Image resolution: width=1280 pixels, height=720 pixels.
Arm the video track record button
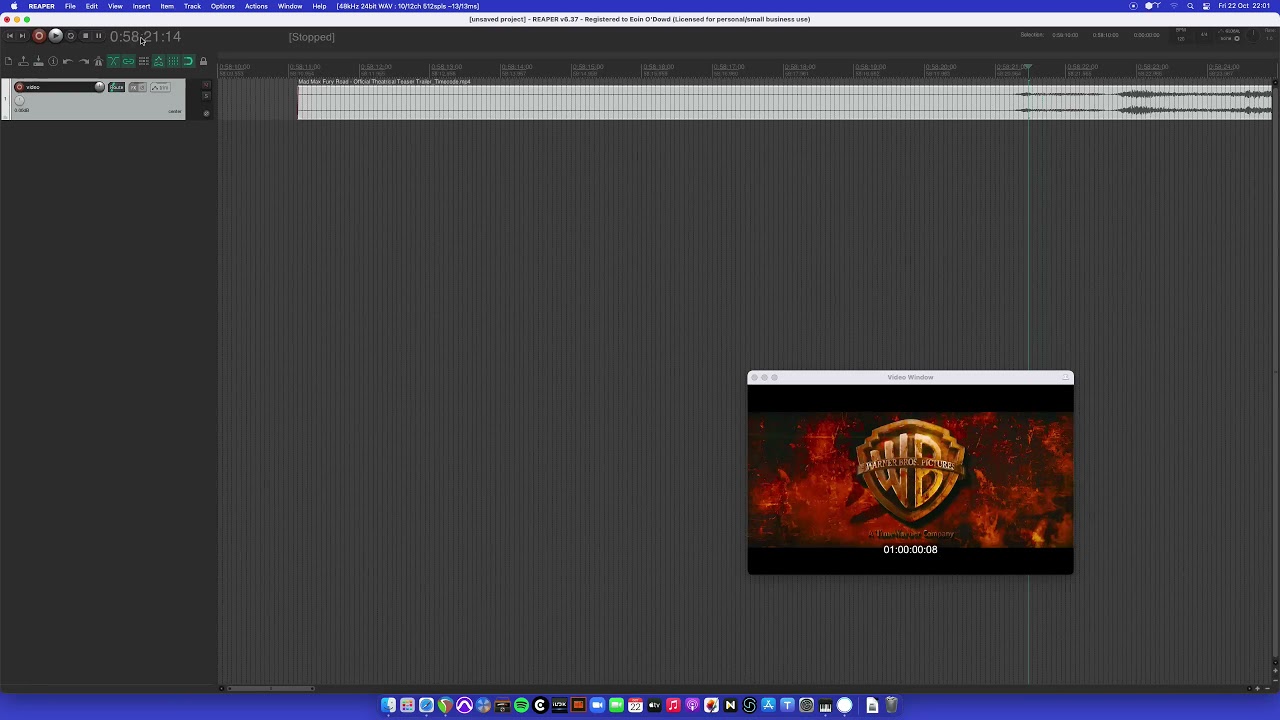19,87
